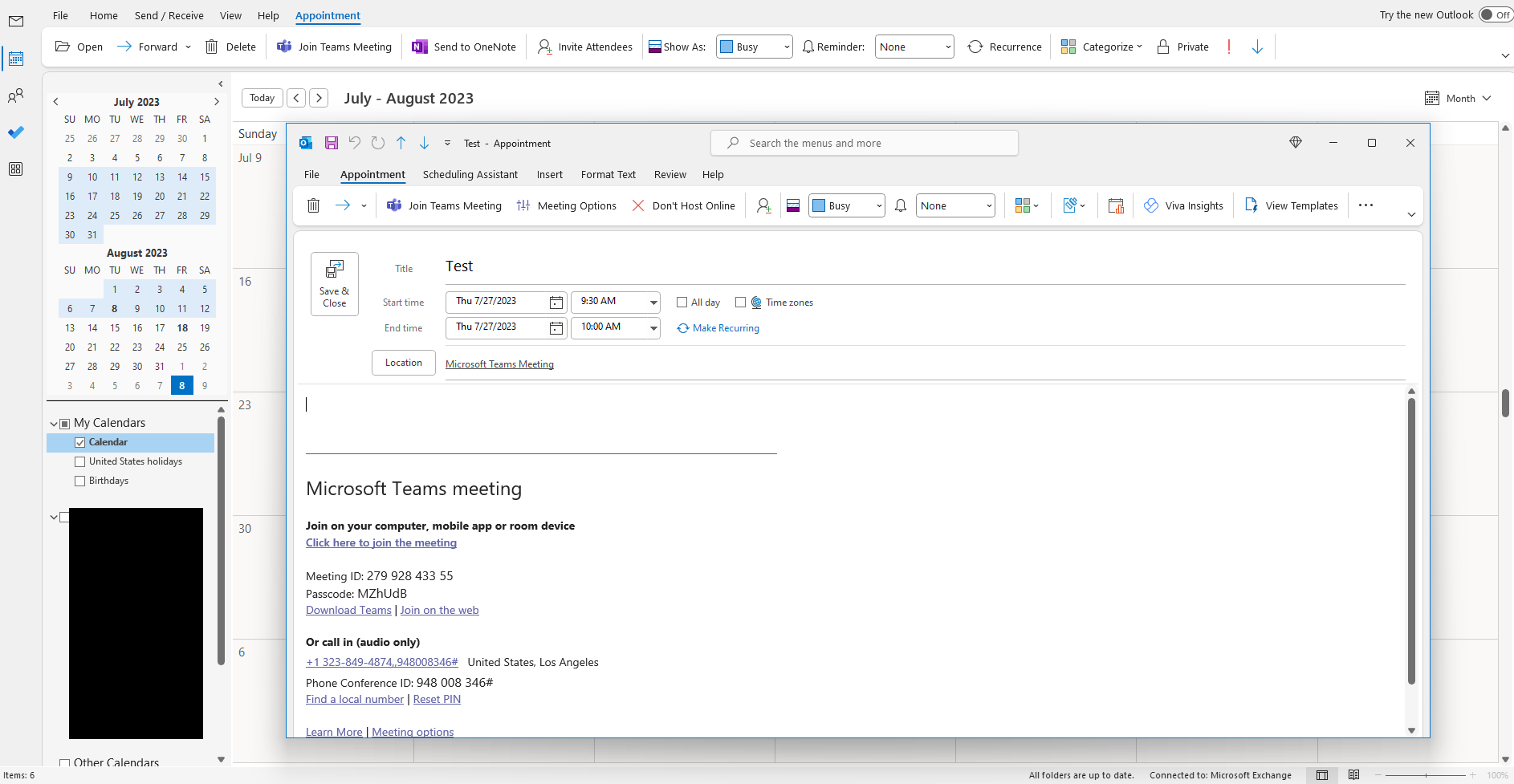Click Send to OneNote in main ribbon
Viewport: 1514px width, 784px height.
[x=464, y=47]
